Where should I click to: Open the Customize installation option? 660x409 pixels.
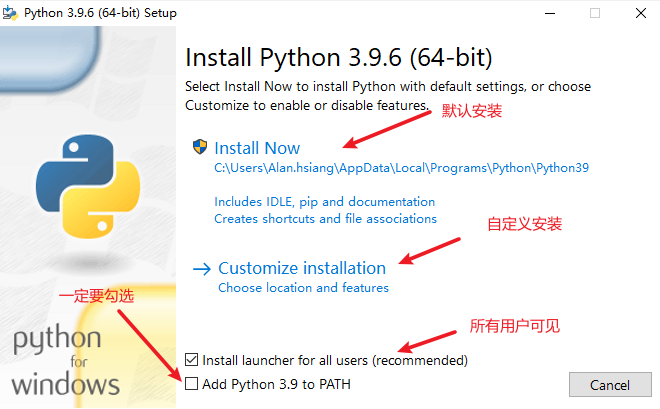pos(302,268)
